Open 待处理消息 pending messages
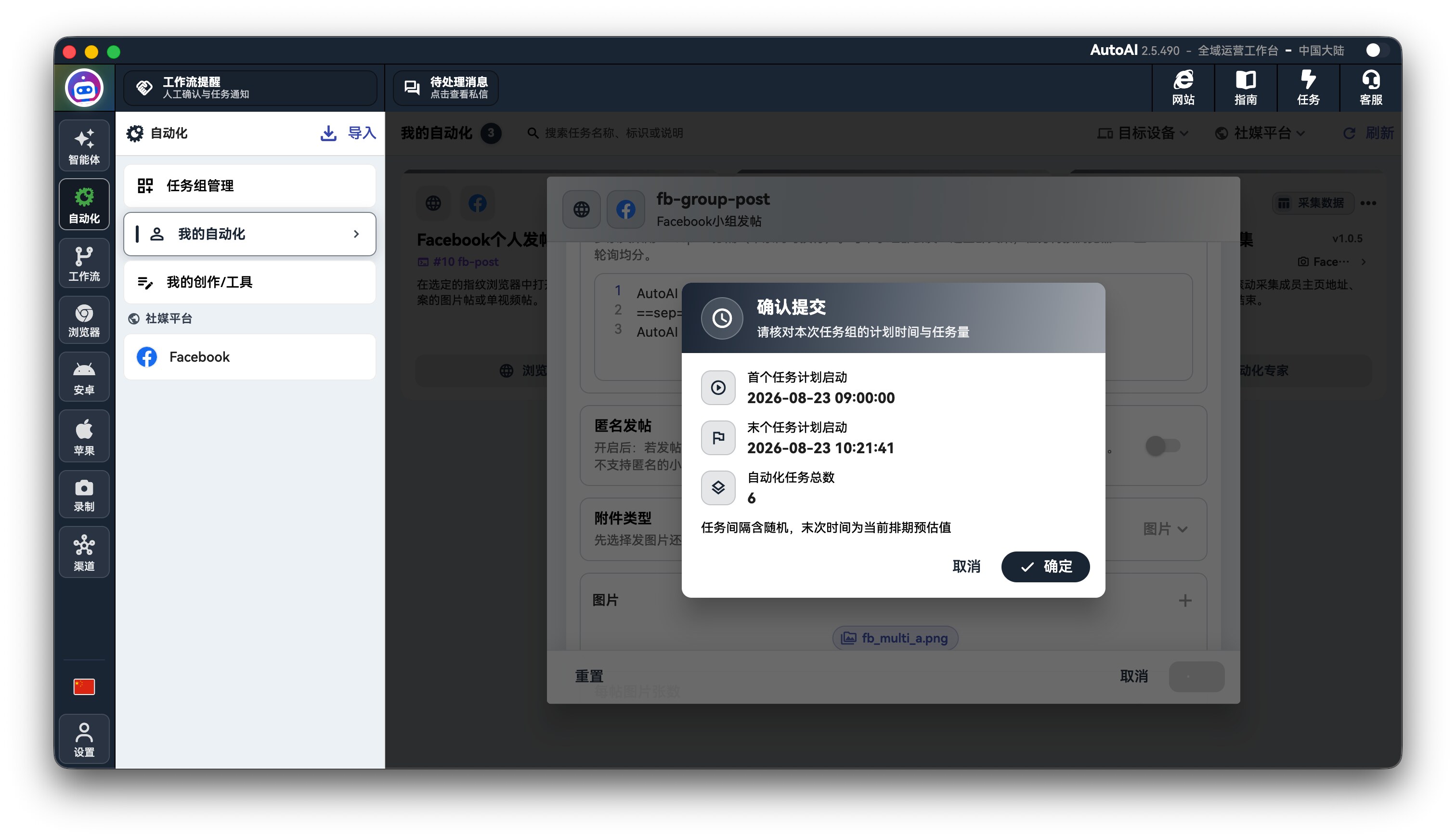Image resolution: width=1456 pixels, height=840 pixels. click(446, 88)
